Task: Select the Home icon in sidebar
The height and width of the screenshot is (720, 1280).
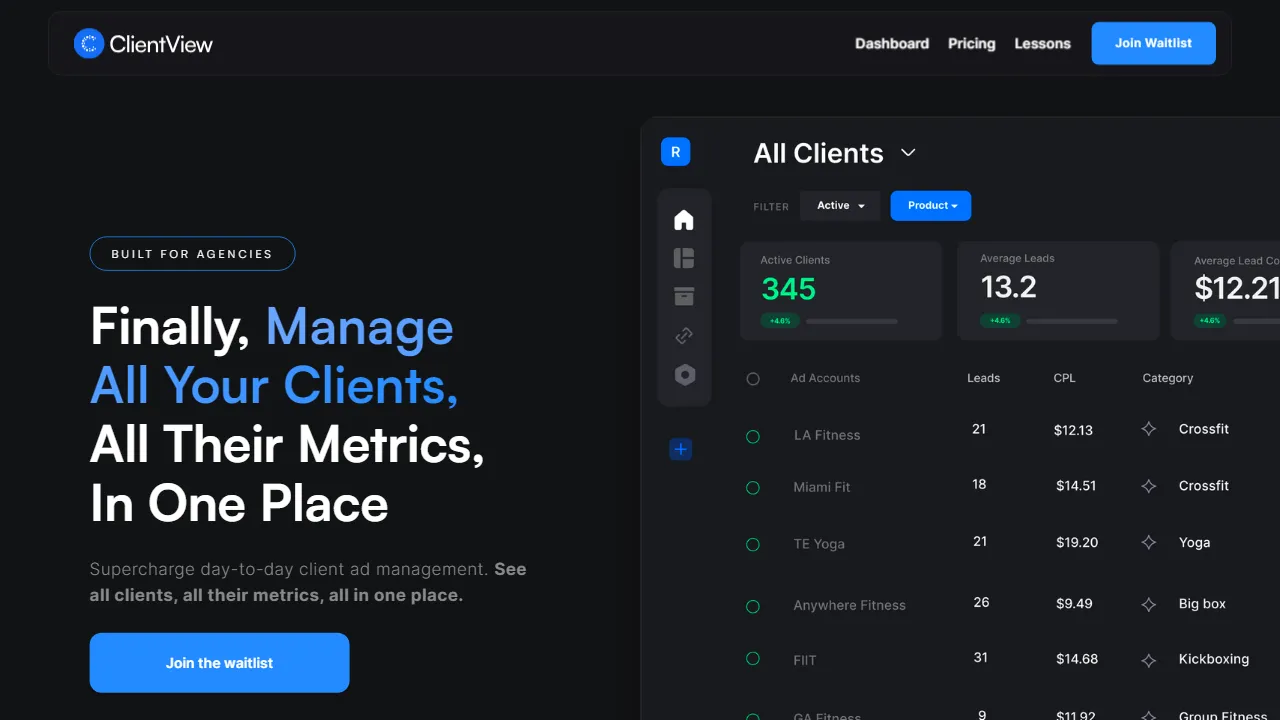Action: (x=684, y=220)
